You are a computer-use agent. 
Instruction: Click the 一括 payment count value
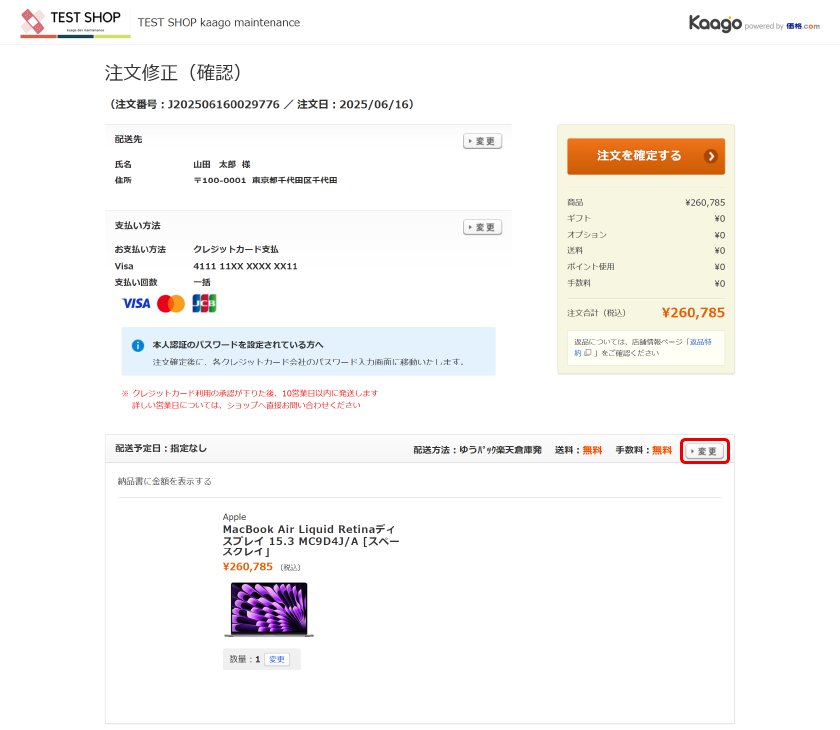pyautogui.click(x=202, y=282)
